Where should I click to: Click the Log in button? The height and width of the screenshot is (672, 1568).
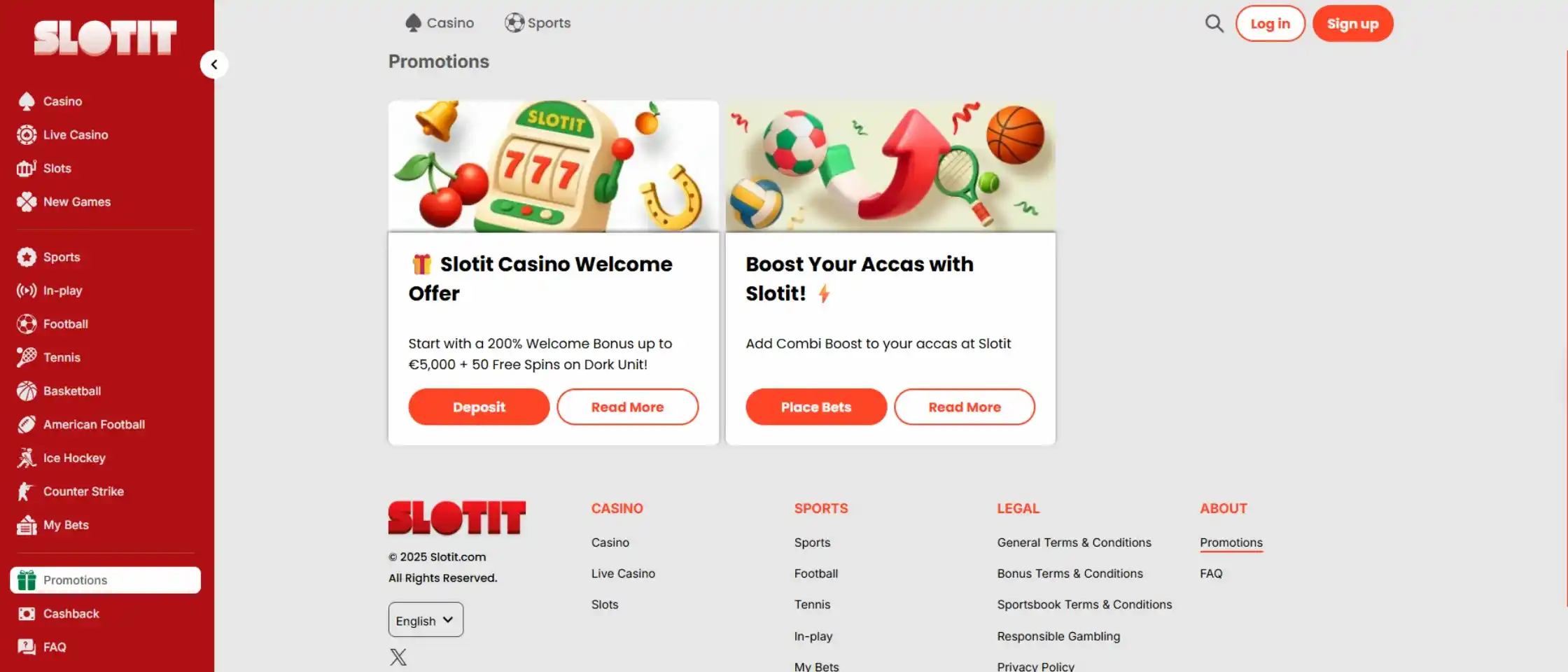[1270, 24]
